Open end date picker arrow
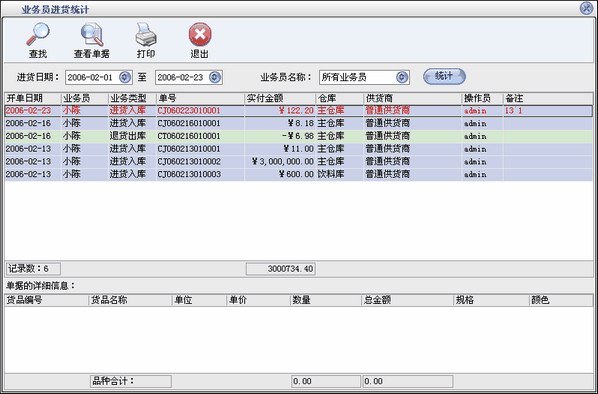 tap(215, 77)
